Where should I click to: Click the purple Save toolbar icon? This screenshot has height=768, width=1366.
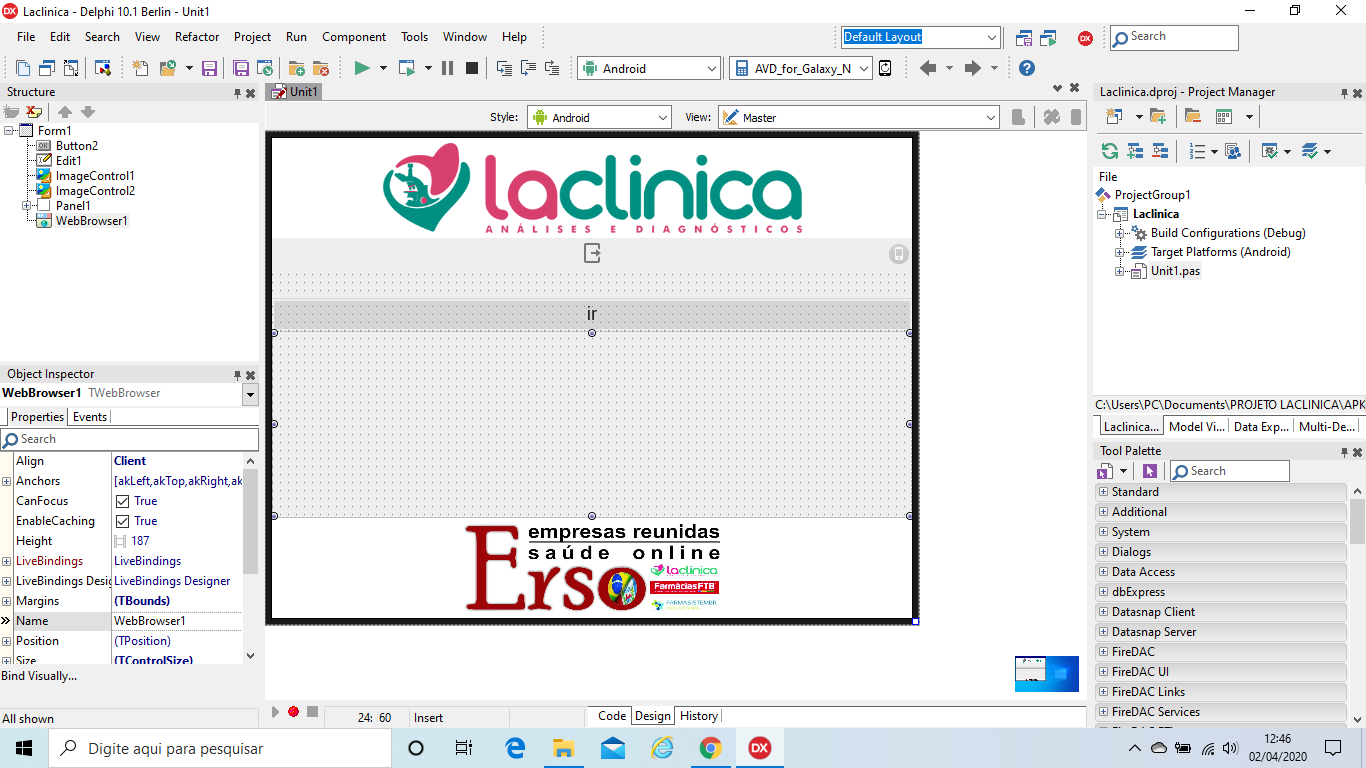(x=210, y=68)
